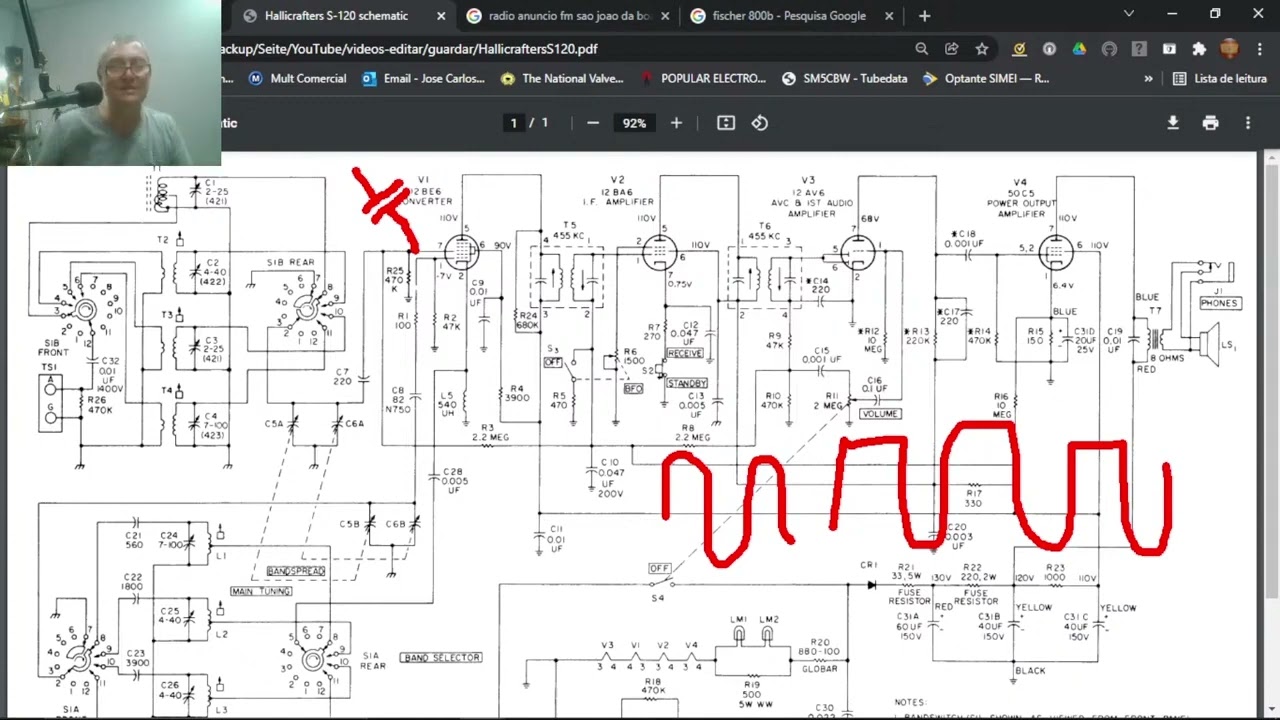Expand the tab search dropdown arrow
Screen dimensions: 1280x720
click(x=1129, y=14)
